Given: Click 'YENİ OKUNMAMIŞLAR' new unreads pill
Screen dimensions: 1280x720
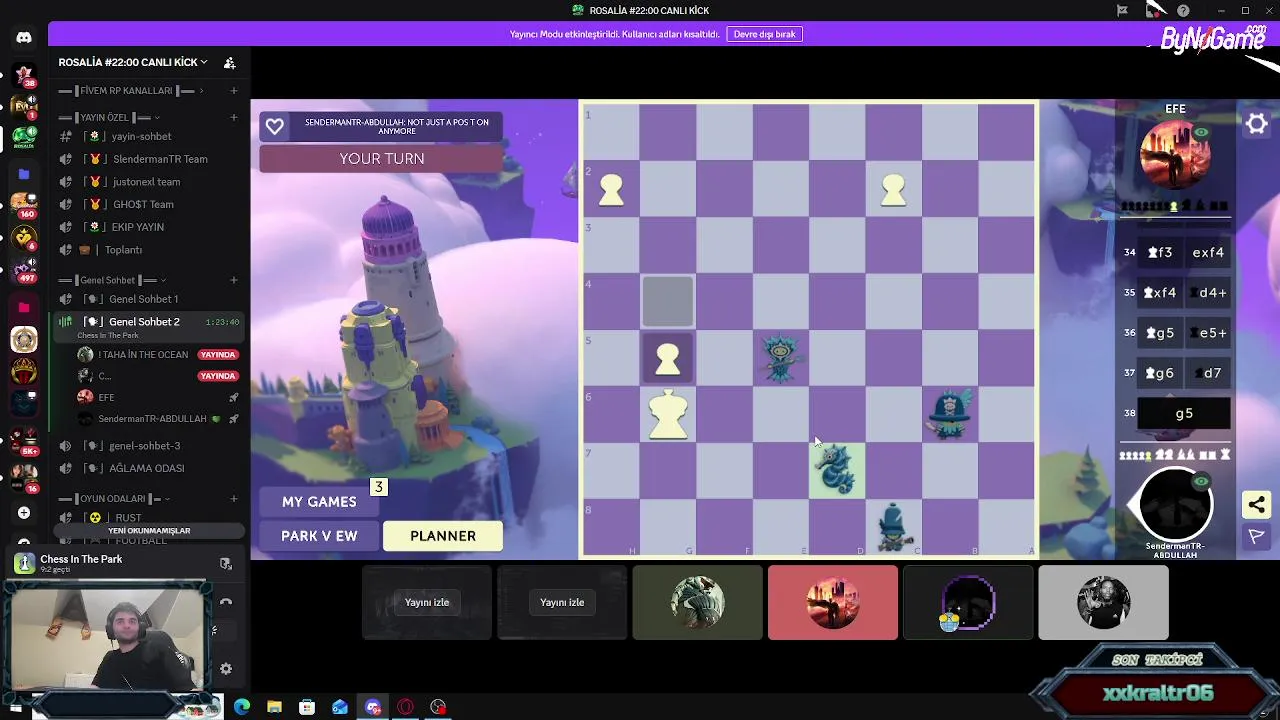Looking at the screenshot, I should [148, 531].
